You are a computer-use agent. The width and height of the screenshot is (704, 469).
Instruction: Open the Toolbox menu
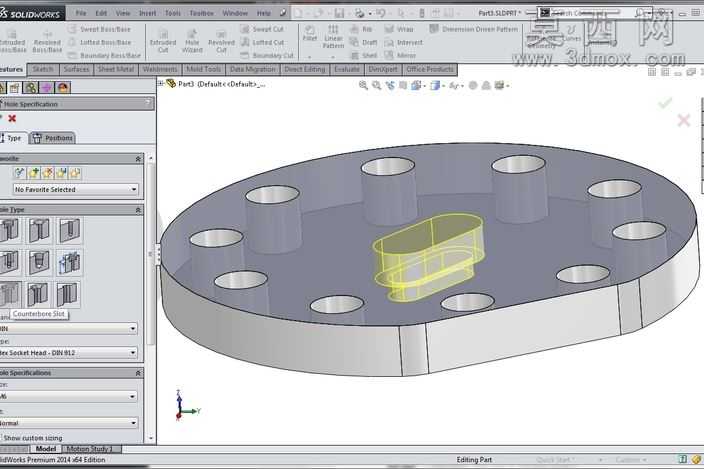point(201,13)
